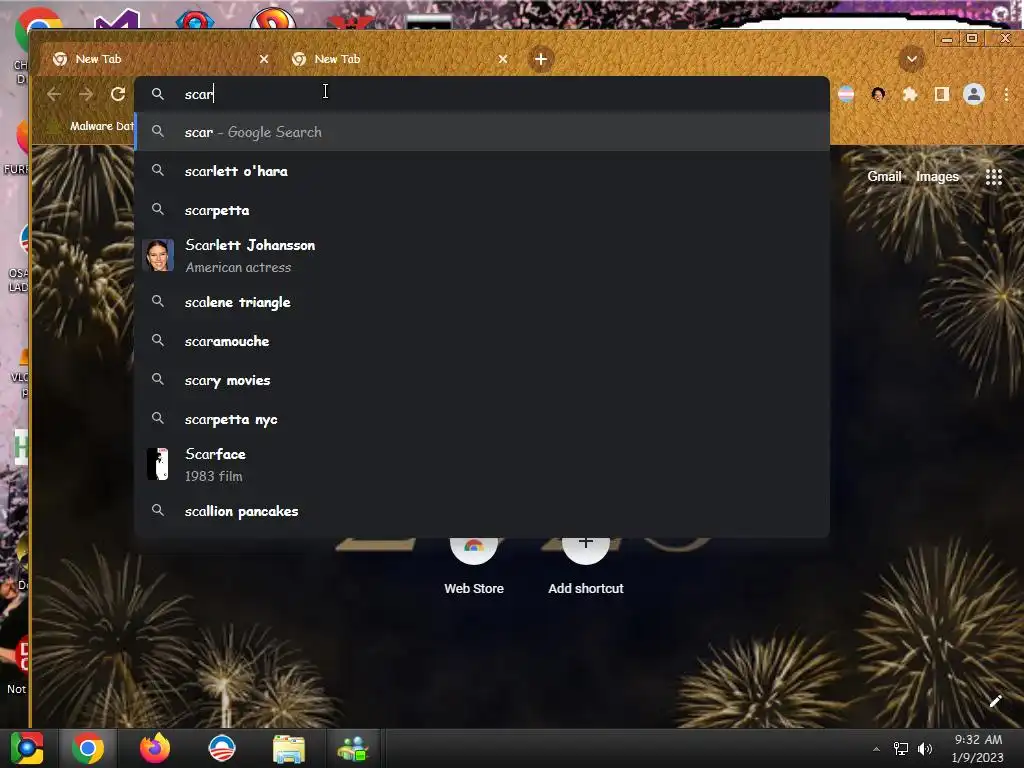Choose the 'scarlett o'hara' suggestion

[482, 171]
